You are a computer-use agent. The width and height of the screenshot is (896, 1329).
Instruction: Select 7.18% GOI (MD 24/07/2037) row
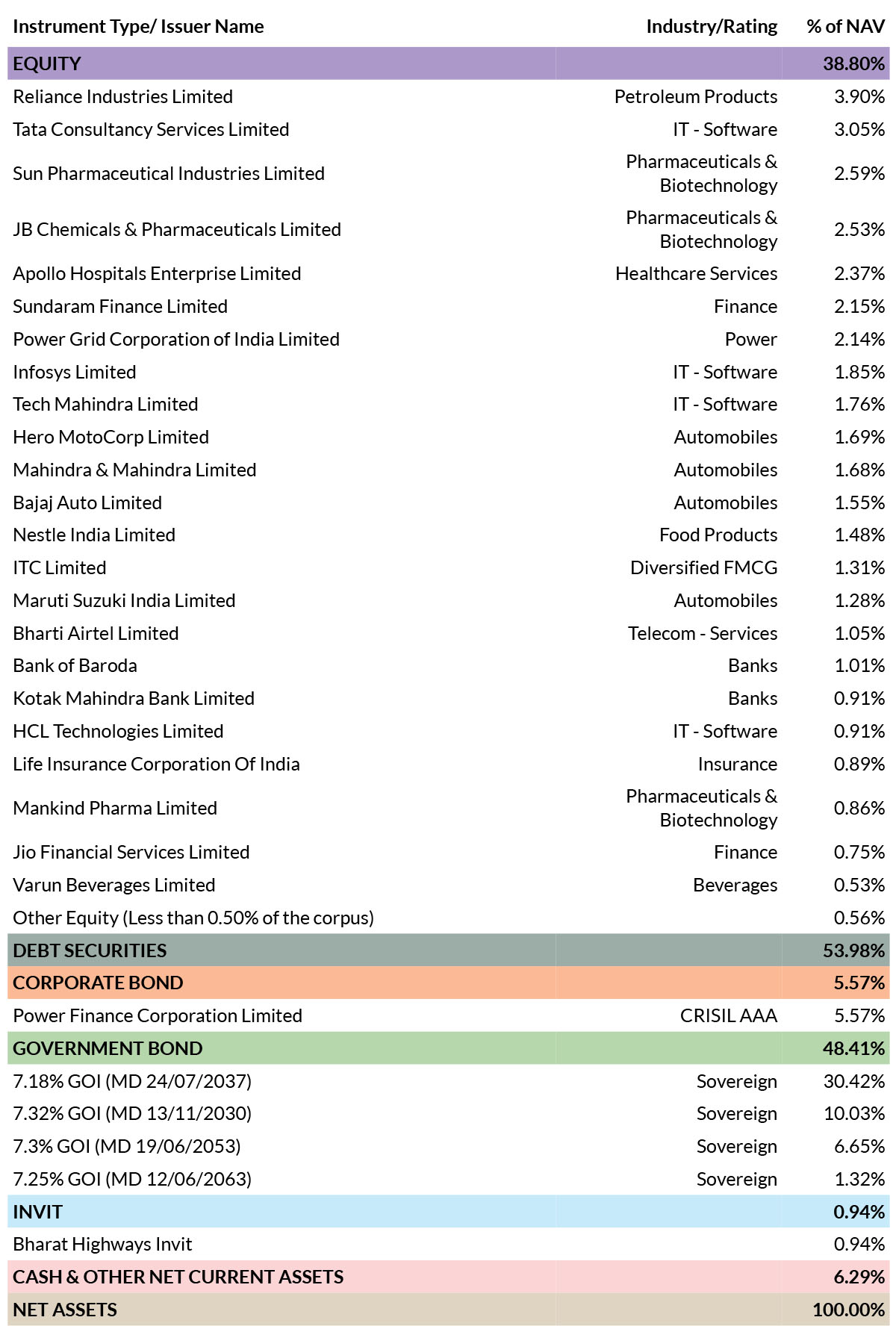click(448, 1081)
